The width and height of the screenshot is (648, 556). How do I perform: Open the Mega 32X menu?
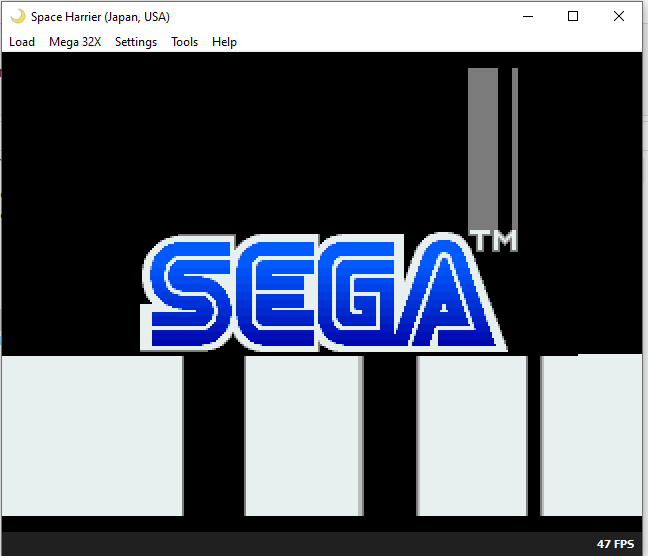click(x=75, y=42)
